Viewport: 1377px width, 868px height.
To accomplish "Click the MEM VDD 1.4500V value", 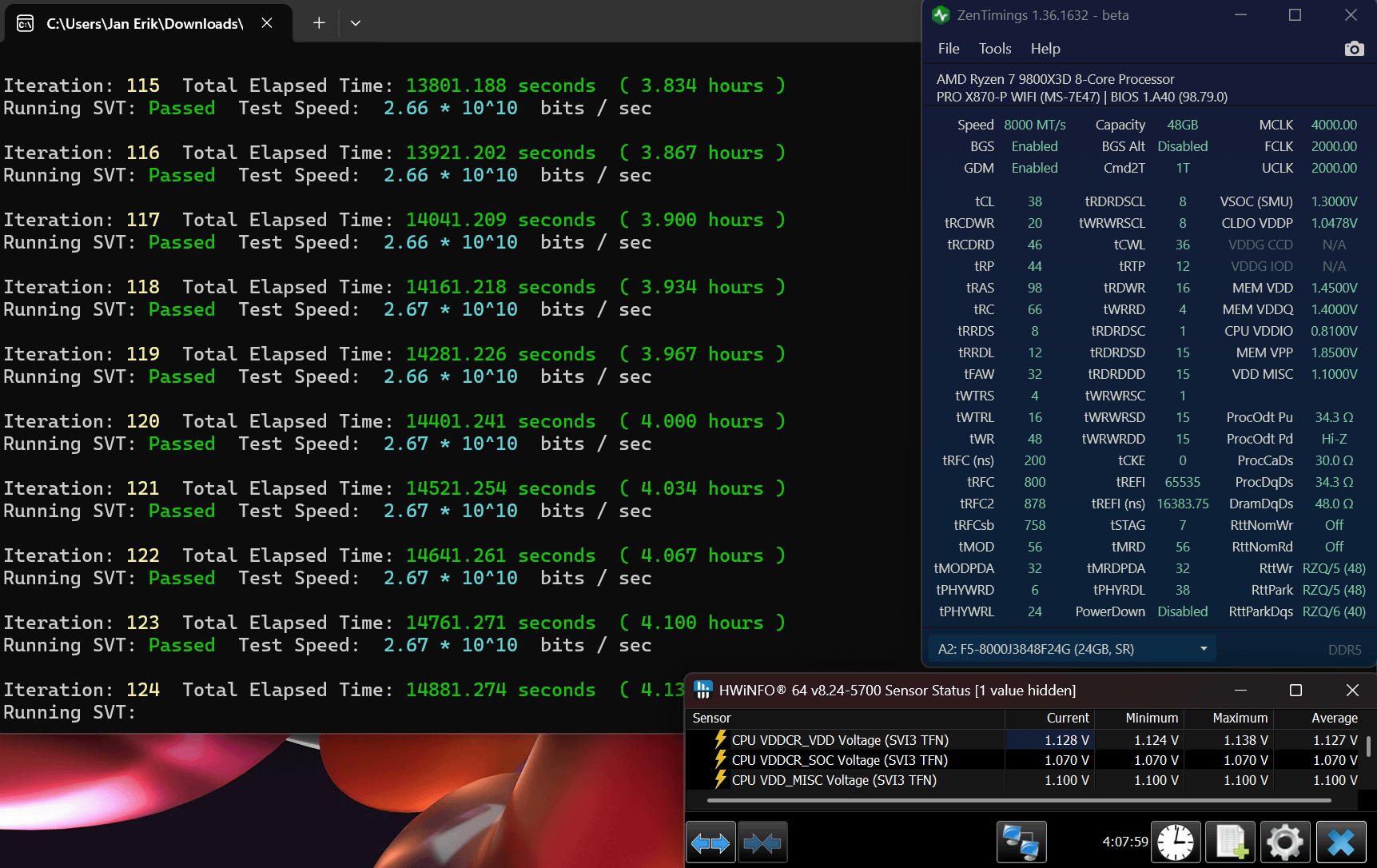I will click(1334, 288).
